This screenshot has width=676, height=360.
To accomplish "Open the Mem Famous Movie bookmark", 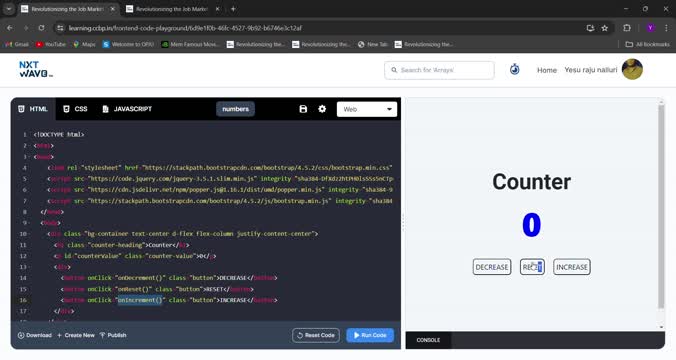I will (x=190, y=44).
